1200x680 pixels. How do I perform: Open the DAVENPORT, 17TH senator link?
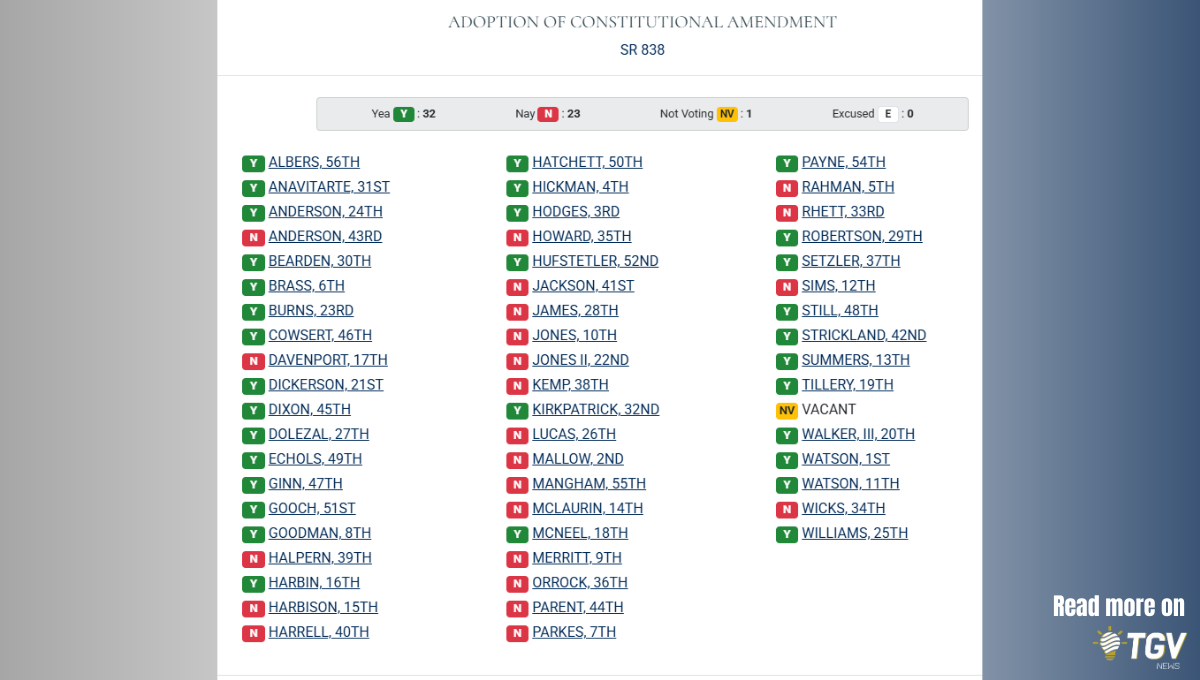[x=327, y=360]
